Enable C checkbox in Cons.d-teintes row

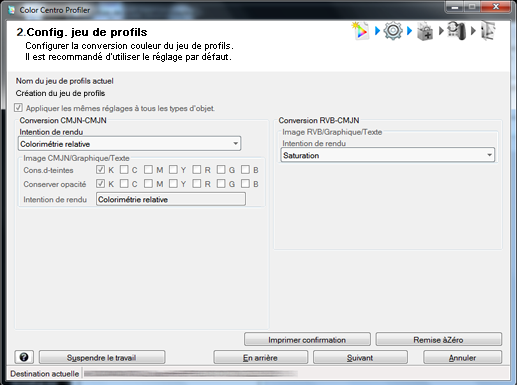click(x=124, y=170)
